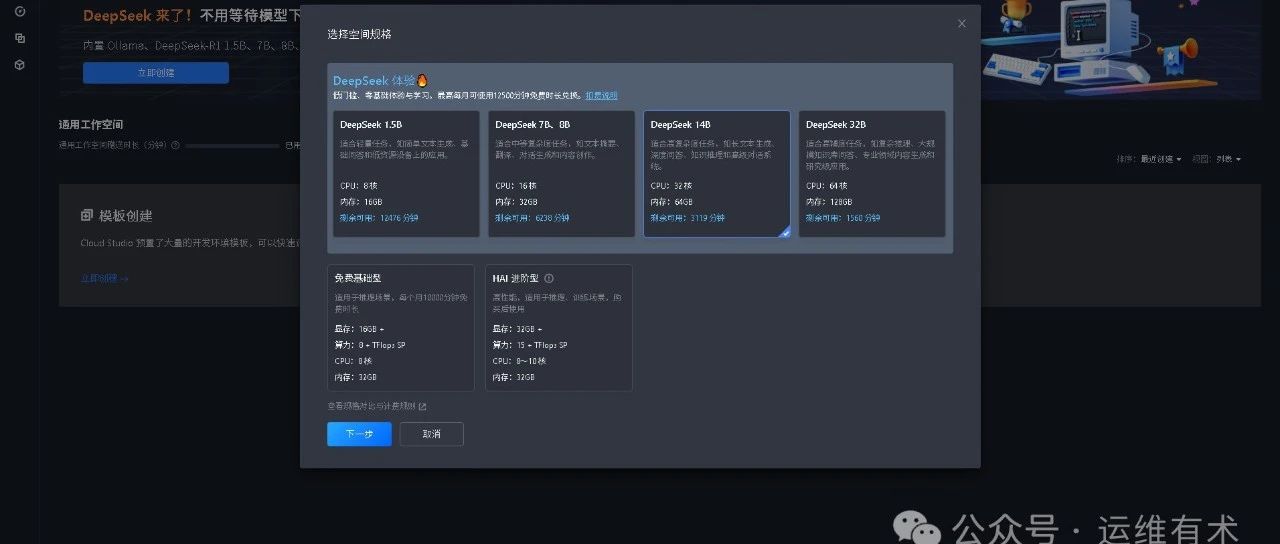
Task: Select the DeepSeek 1.5B spec card
Action: point(406,174)
